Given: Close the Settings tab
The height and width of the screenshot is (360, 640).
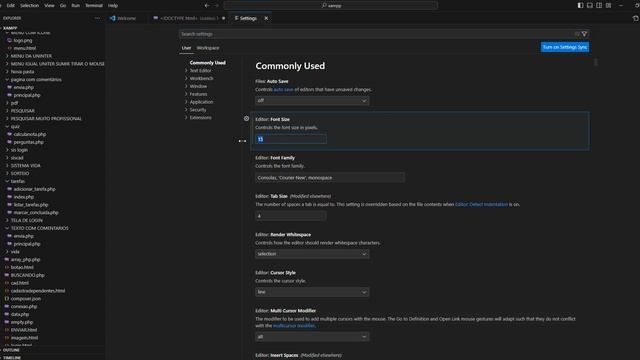Looking at the screenshot, I should 266,18.
